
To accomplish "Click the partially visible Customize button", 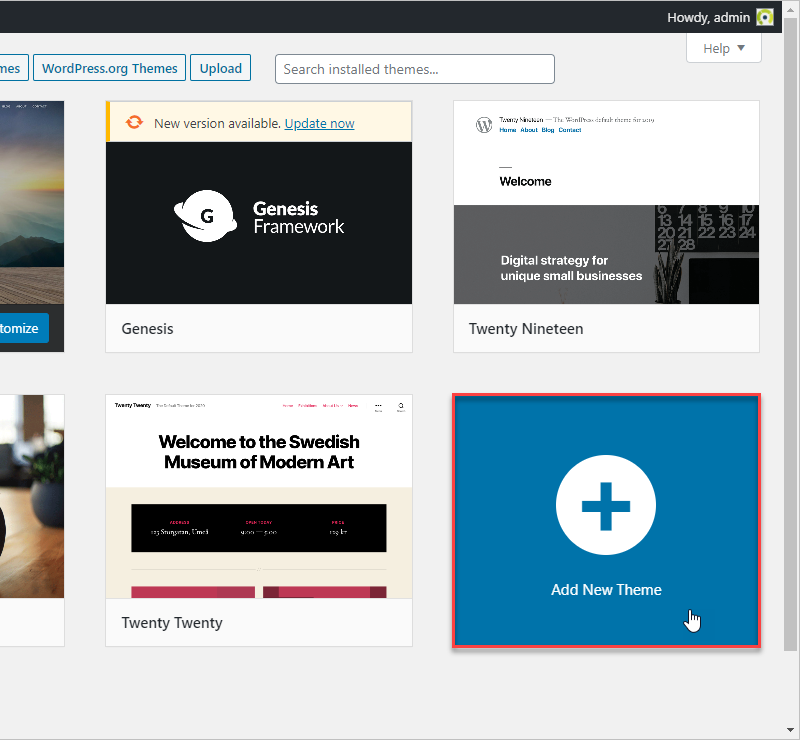I will pos(23,328).
